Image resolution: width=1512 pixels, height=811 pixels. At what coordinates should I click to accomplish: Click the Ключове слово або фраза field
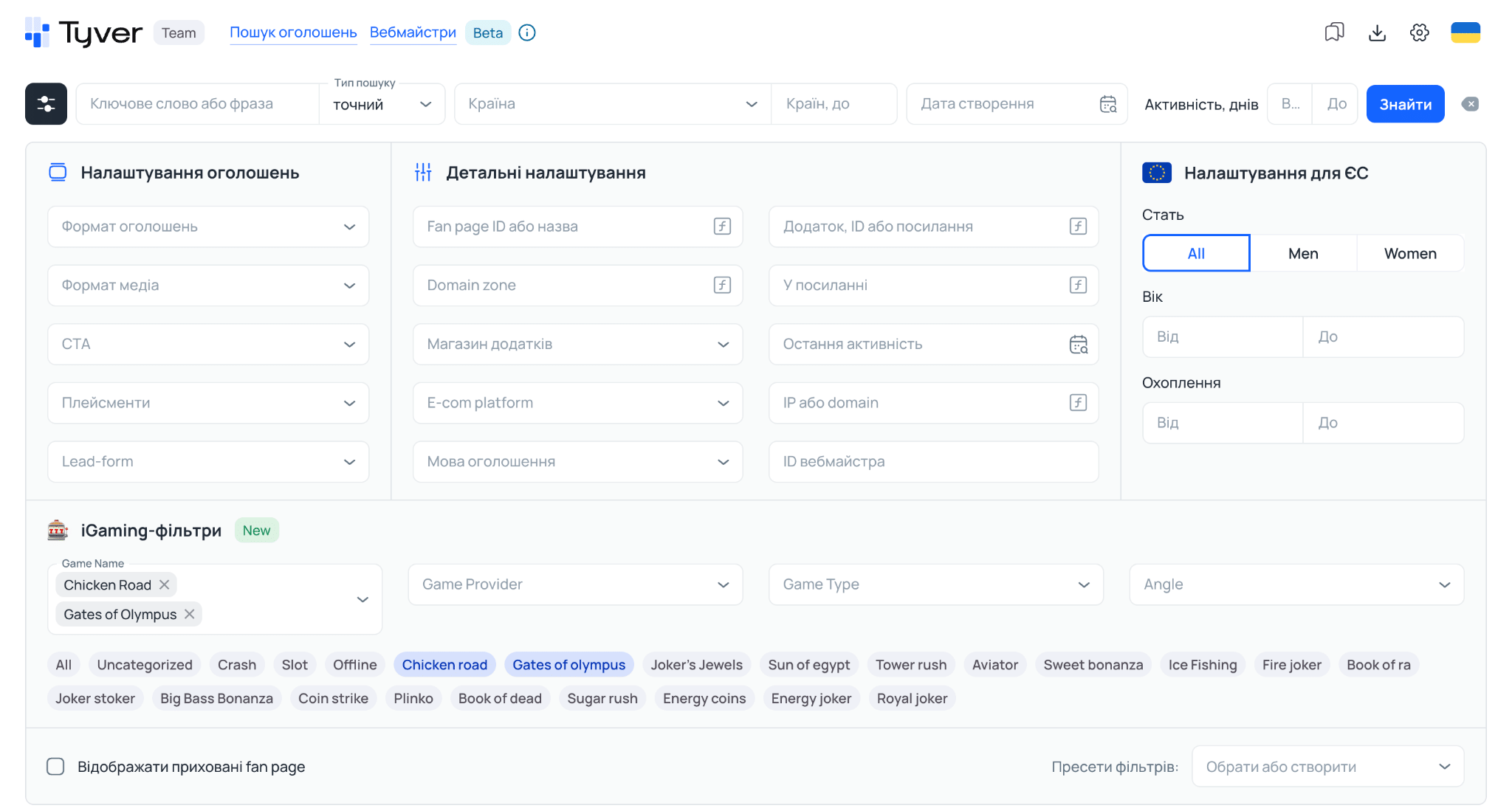coord(198,104)
